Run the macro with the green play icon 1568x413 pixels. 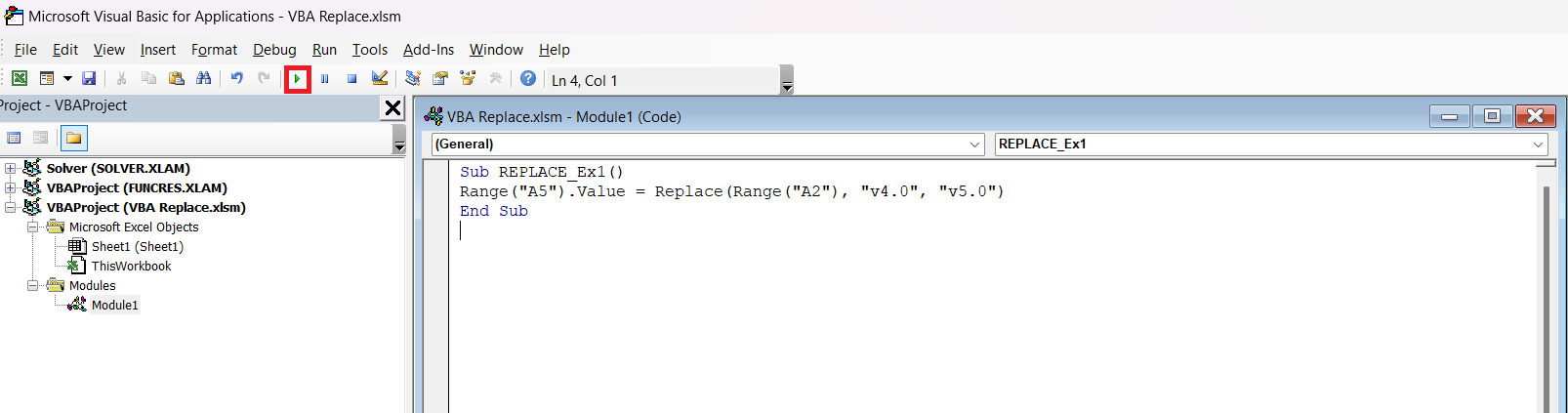(x=297, y=79)
